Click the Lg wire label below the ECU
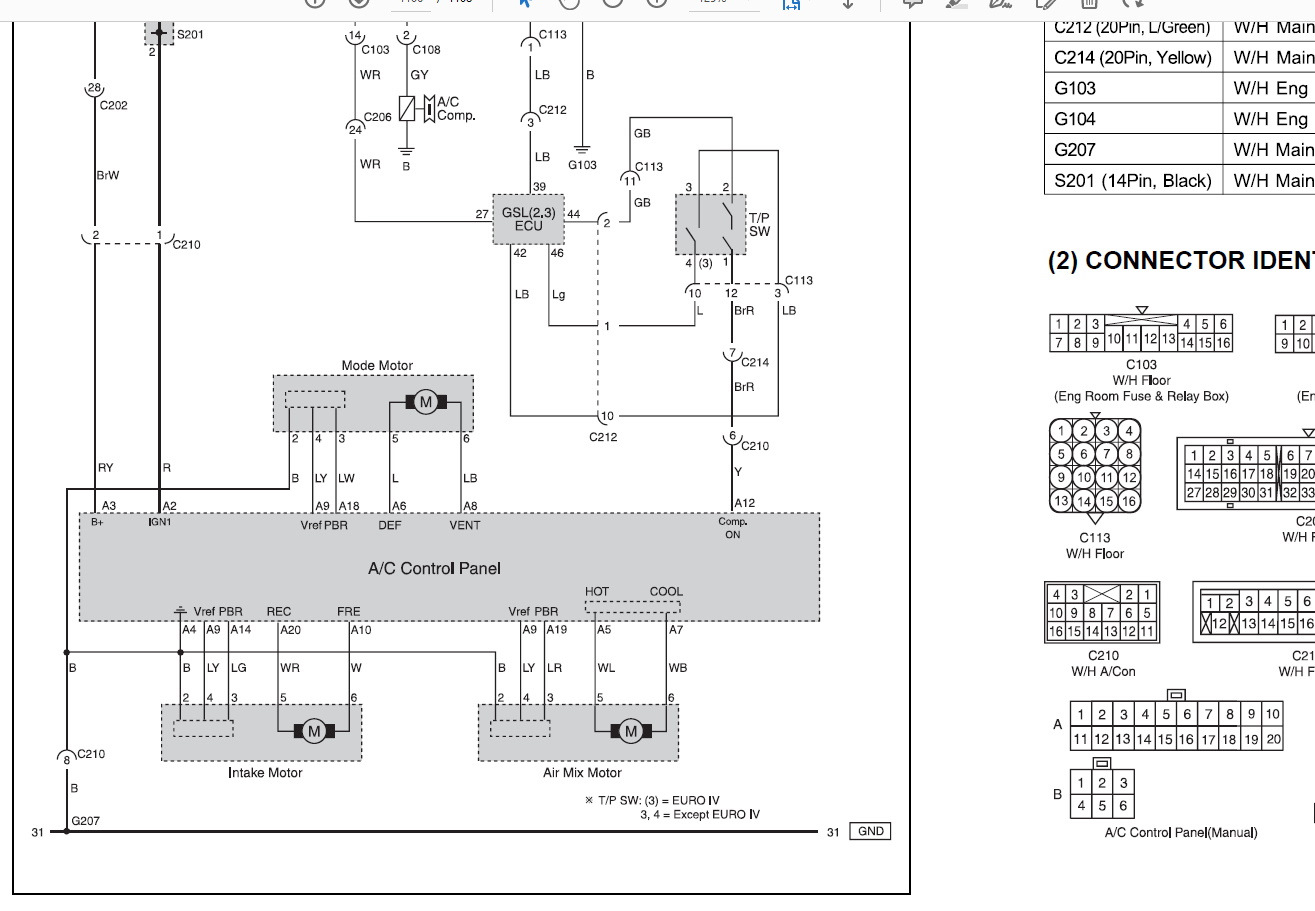This screenshot has height=911, width=1315. [x=558, y=294]
